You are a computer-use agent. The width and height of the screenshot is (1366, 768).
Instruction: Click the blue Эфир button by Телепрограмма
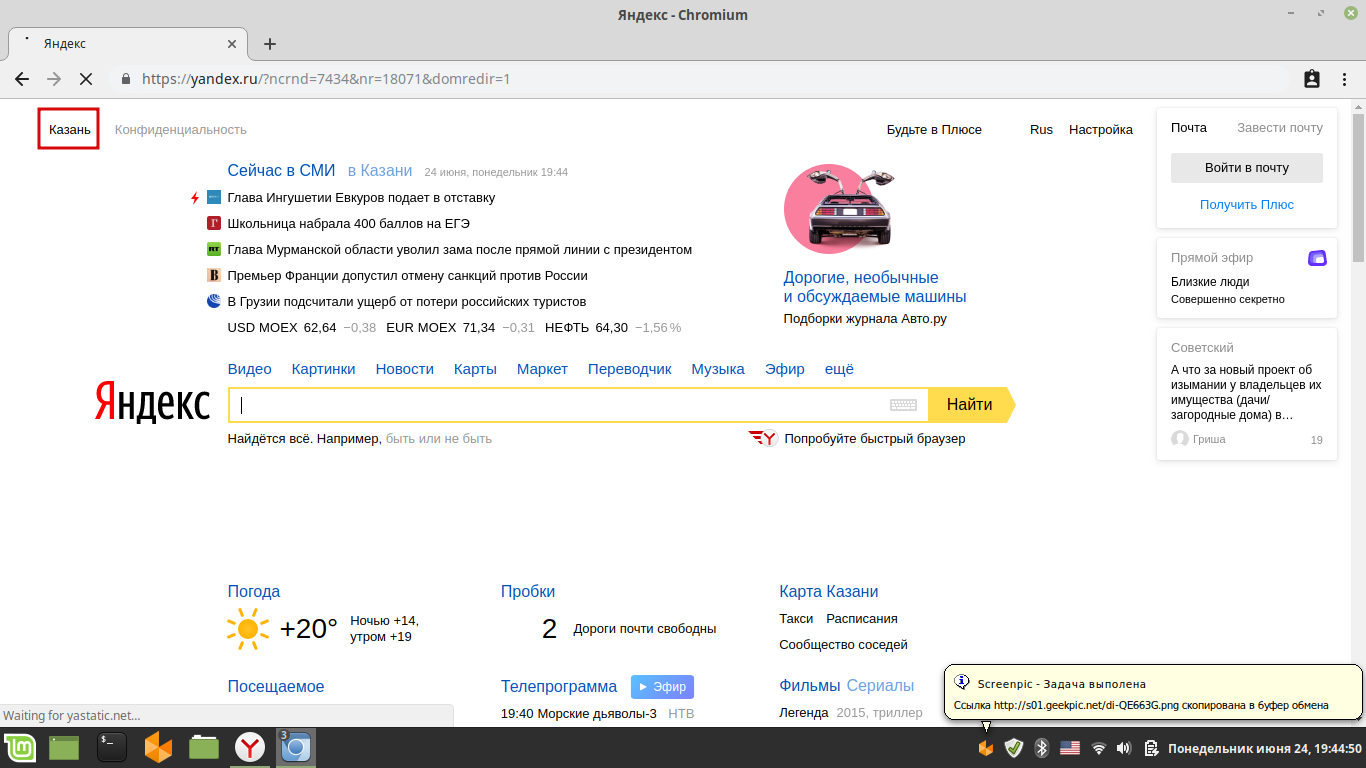coord(662,687)
